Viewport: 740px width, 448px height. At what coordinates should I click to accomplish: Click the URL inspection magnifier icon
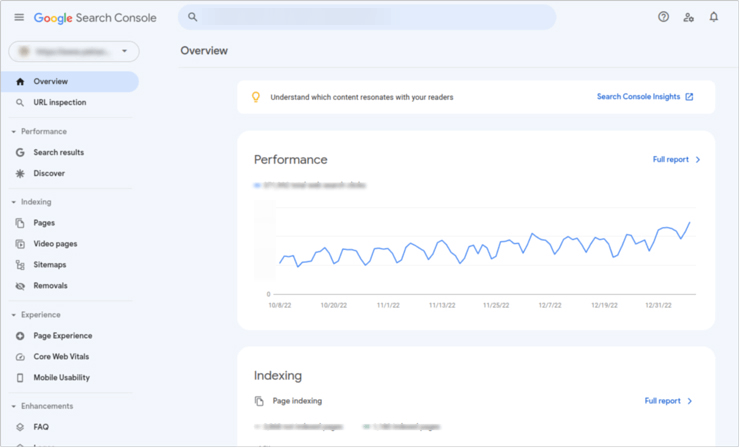point(20,102)
